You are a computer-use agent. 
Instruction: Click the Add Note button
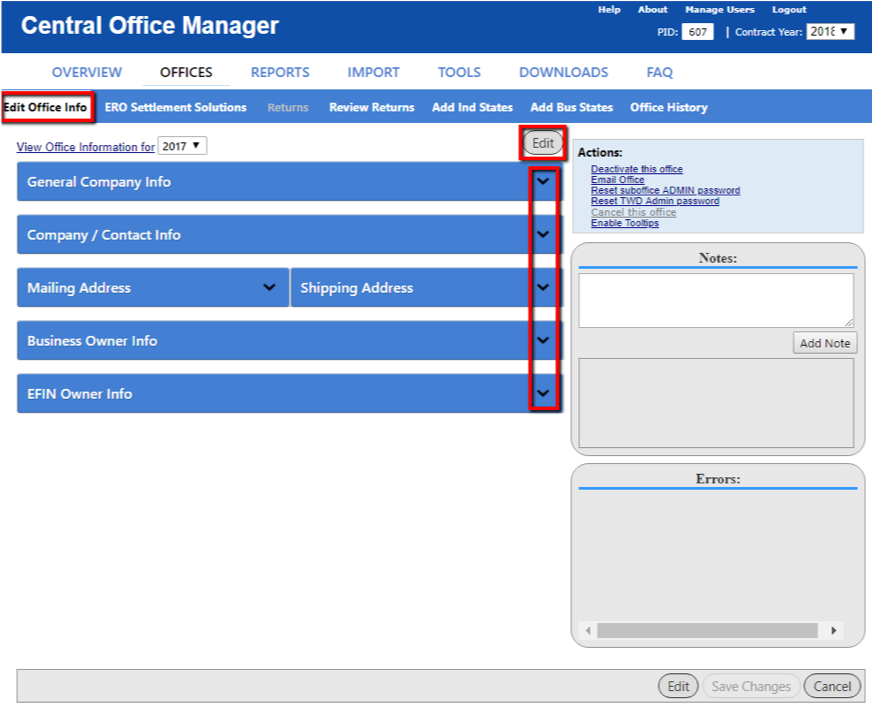[x=825, y=342]
